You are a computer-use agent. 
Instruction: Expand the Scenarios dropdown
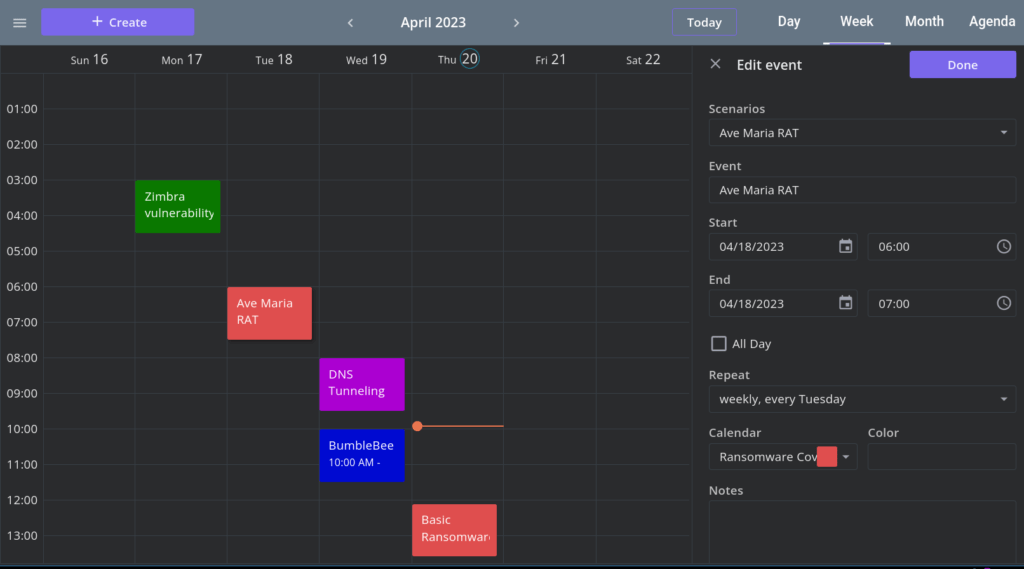pos(1004,133)
